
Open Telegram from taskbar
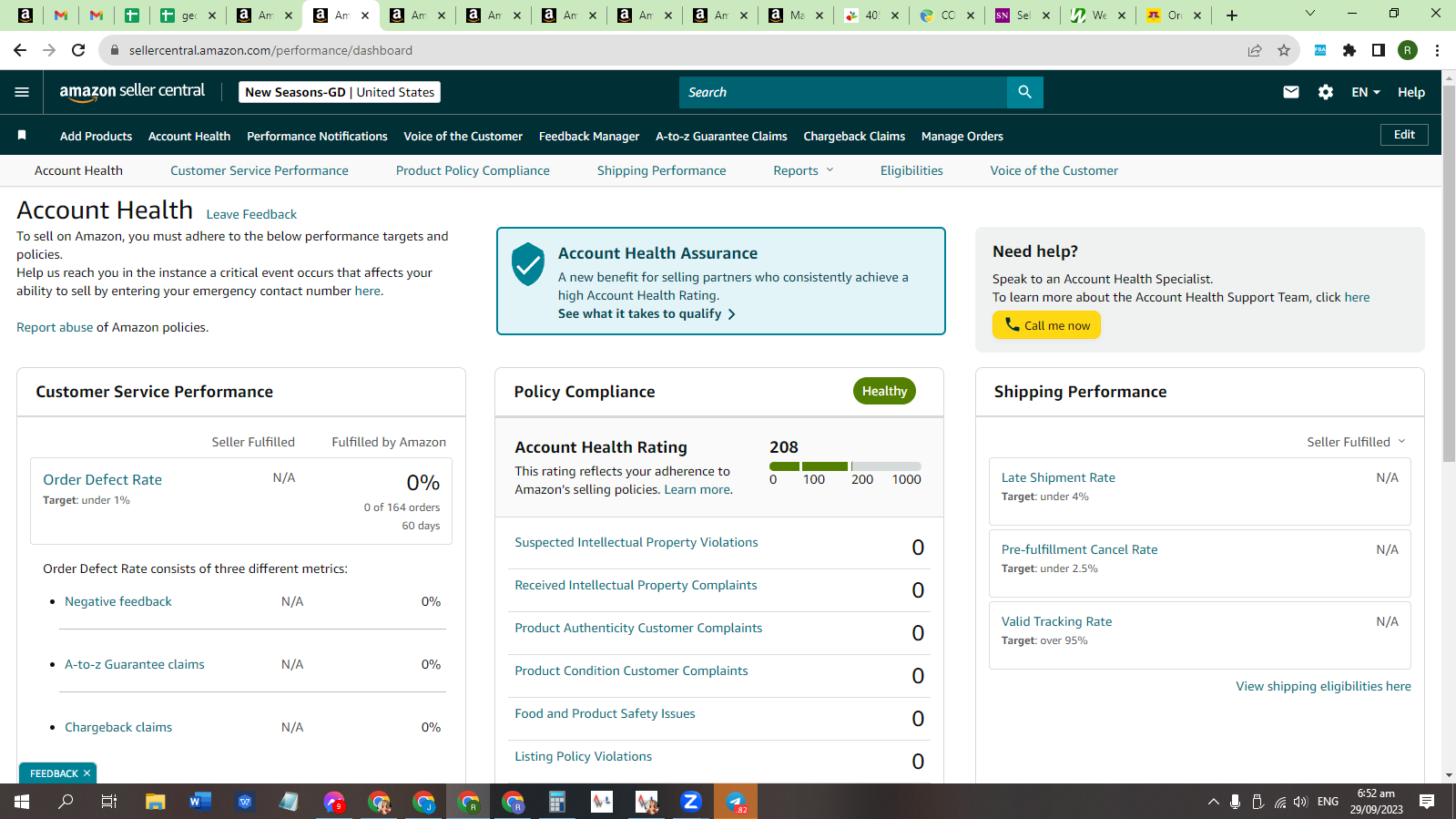click(x=736, y=802)
